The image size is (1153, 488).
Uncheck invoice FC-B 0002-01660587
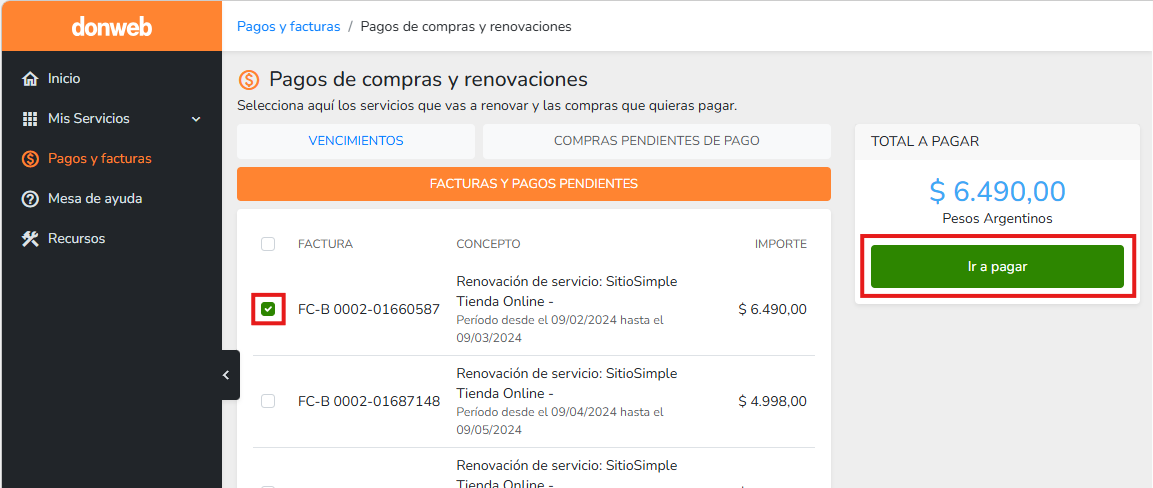[x=268, y=310]
